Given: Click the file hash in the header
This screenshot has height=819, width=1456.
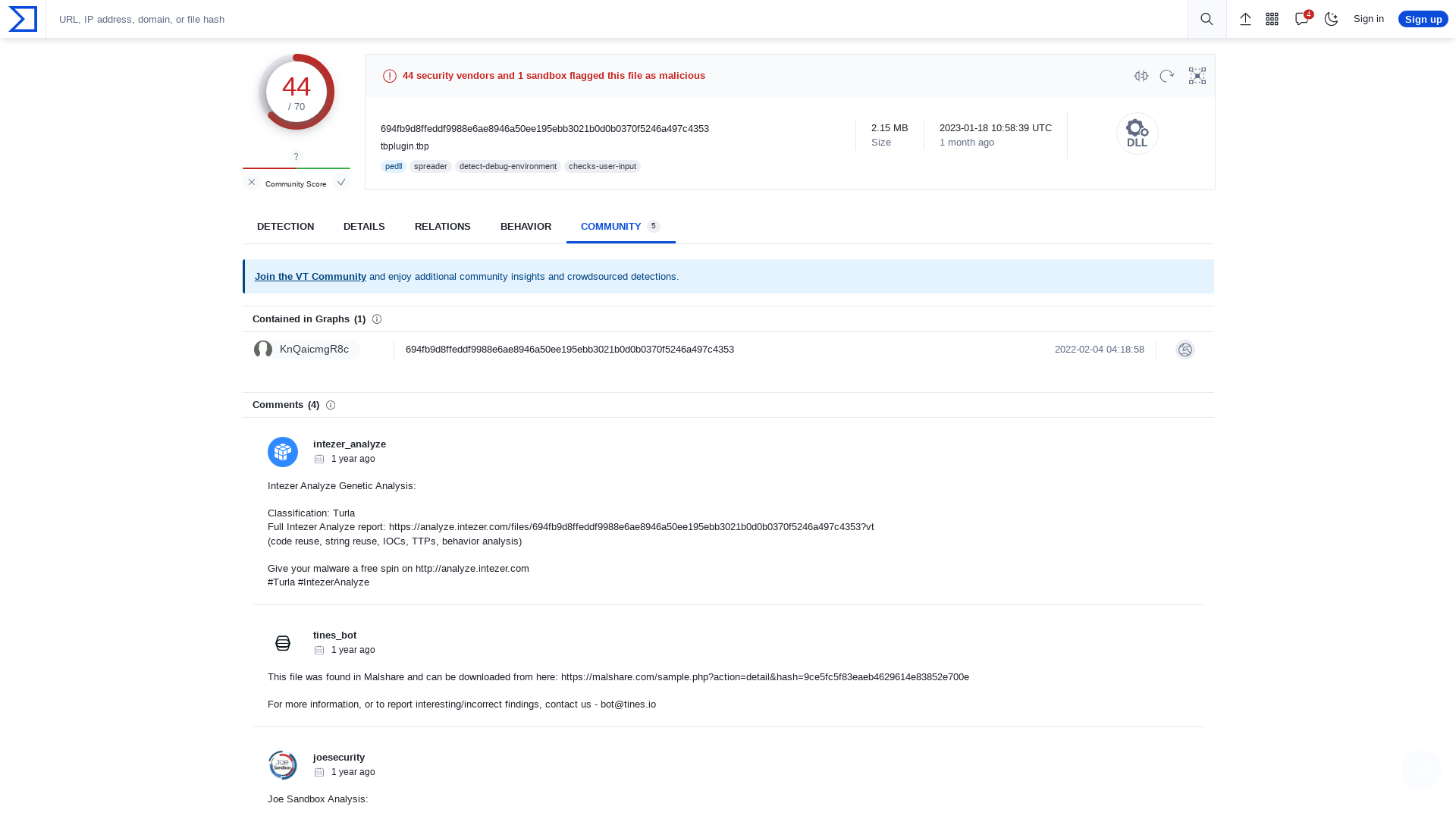Looking at the screenshot, I should click(x=544, y=129).
